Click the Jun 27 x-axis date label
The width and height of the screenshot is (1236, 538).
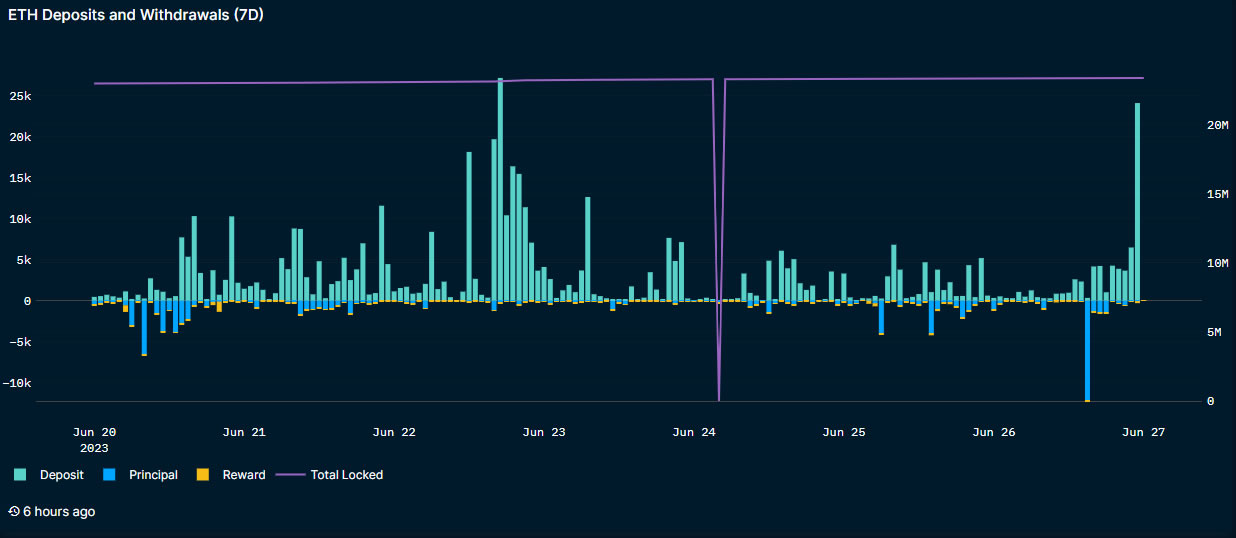click(x=1144, y=432)
